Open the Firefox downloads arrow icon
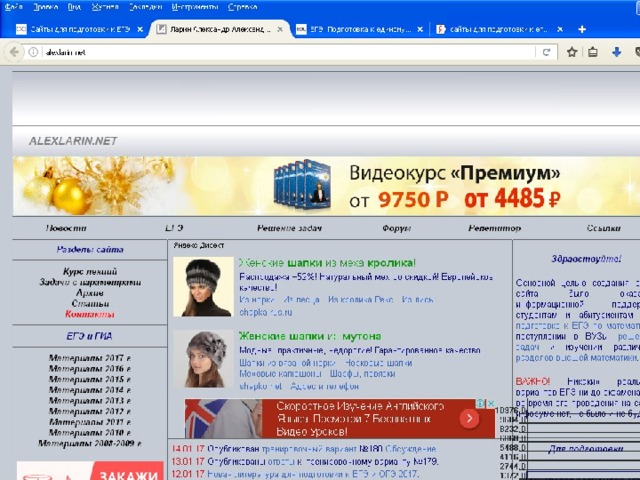Image resolution: width=640 pixels, height=480 pixels. click(617, 52)
